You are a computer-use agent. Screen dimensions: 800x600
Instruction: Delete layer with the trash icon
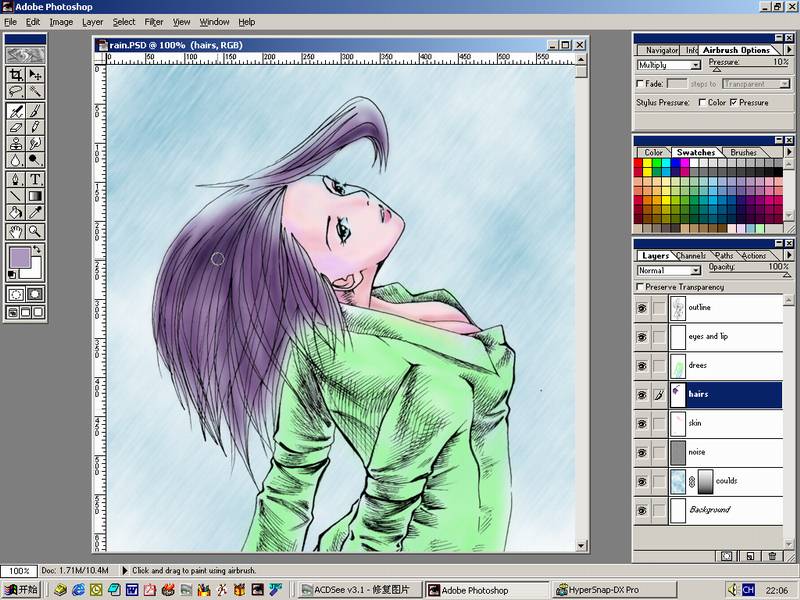pyautogui.click(x=772, y=556)
